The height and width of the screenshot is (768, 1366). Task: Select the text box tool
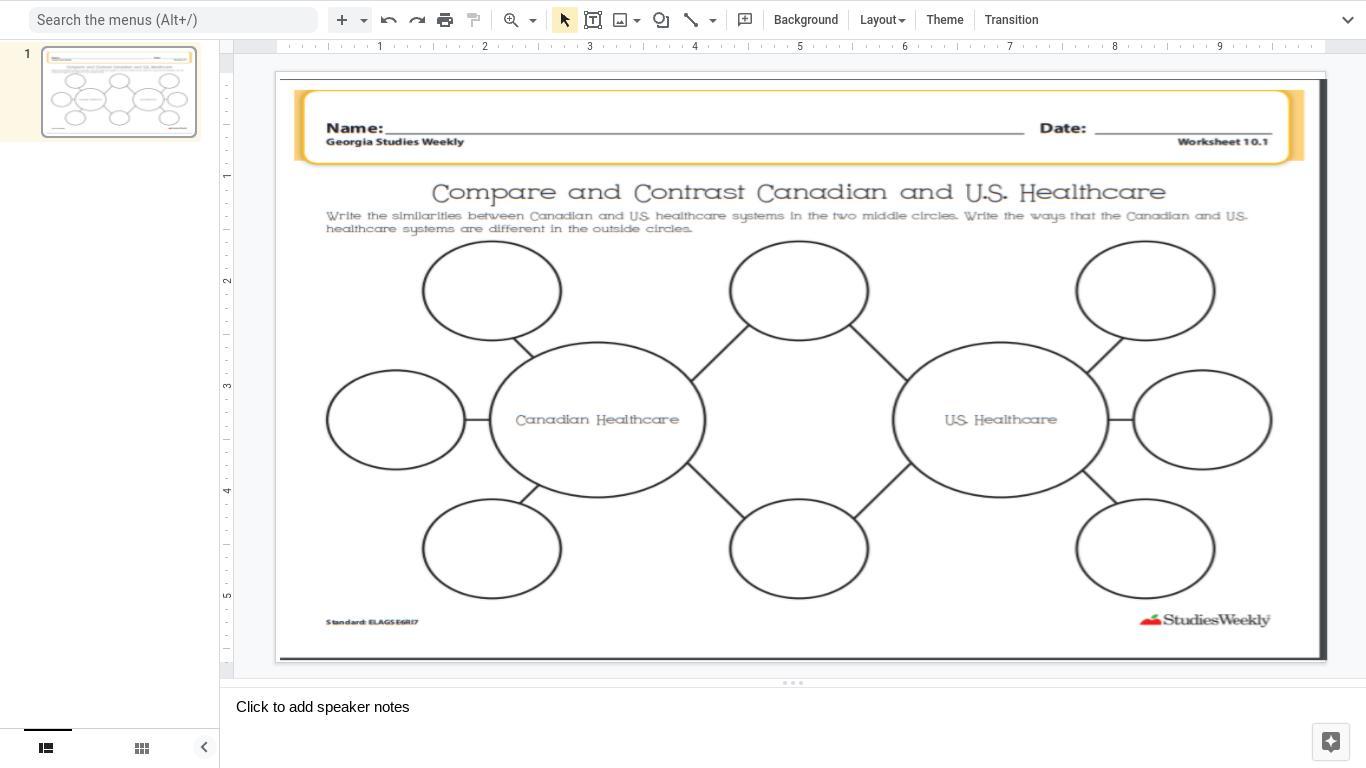(593, 20)
